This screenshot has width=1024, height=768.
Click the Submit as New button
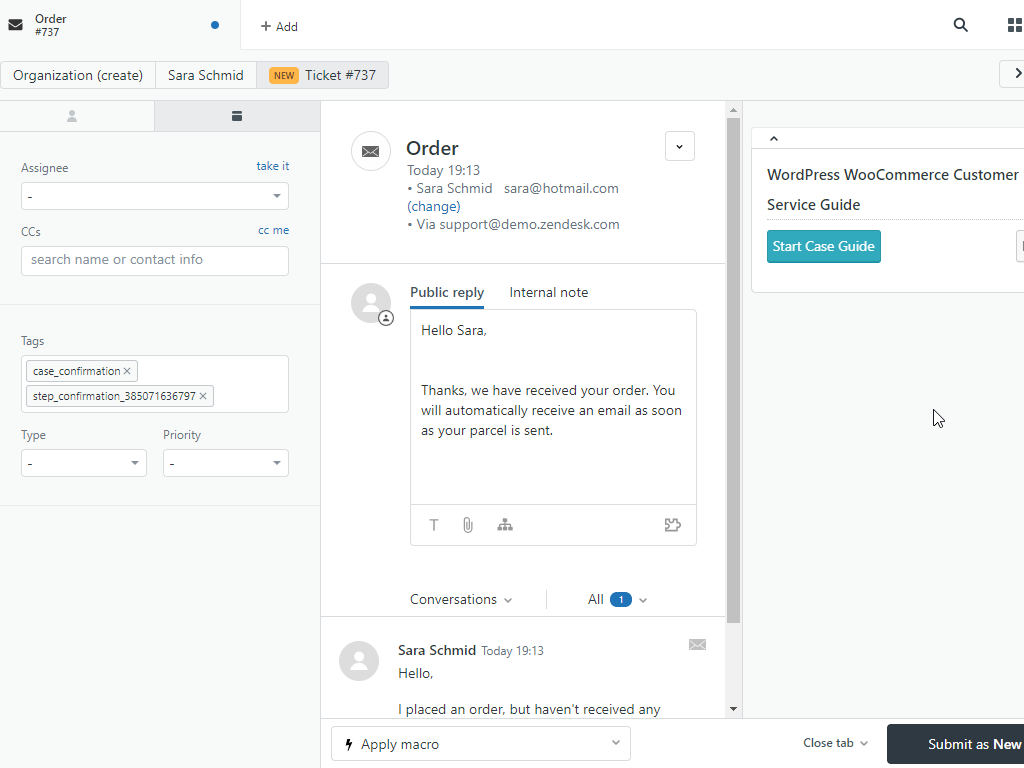[x=955, y=744]
